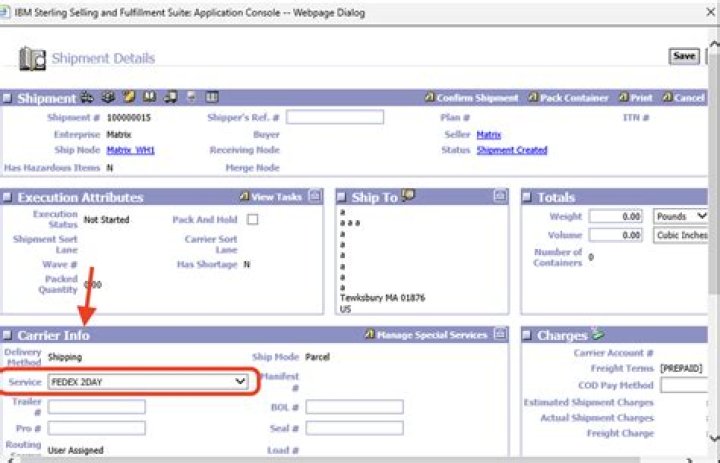Screen dimensions: 720x463
Task: Click the COD Pay Method input field
Action: point(684,385)
